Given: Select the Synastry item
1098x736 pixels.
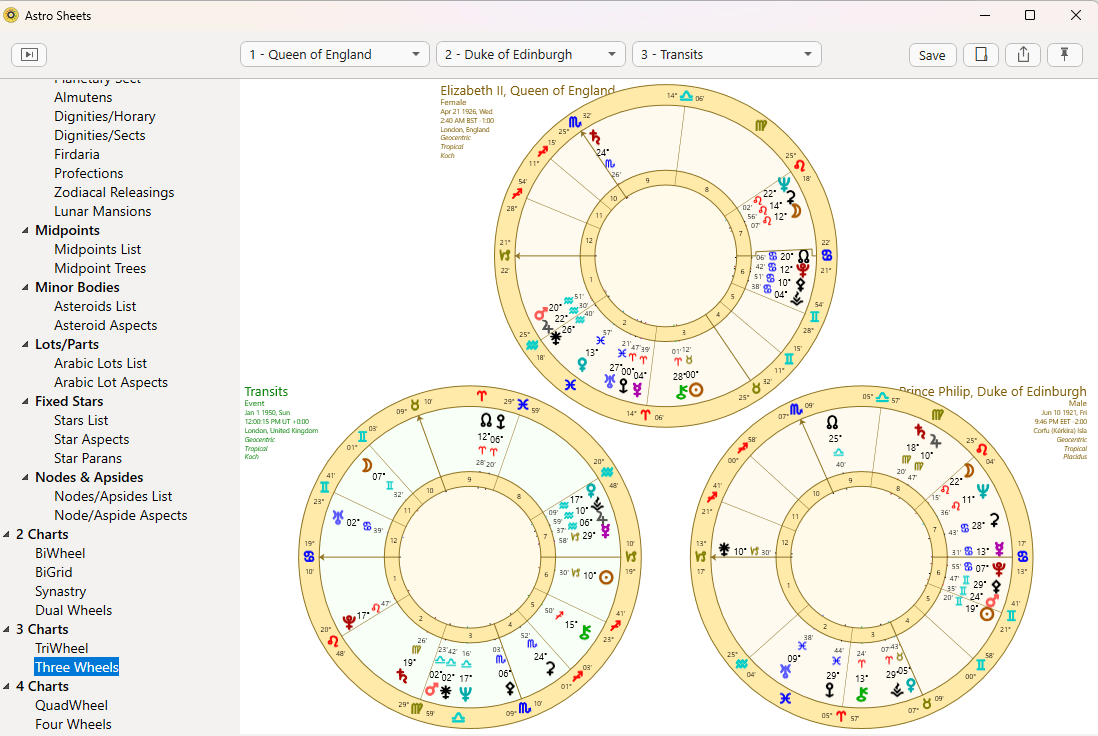Looking at the screenshot, I should [x=61, y=592].
